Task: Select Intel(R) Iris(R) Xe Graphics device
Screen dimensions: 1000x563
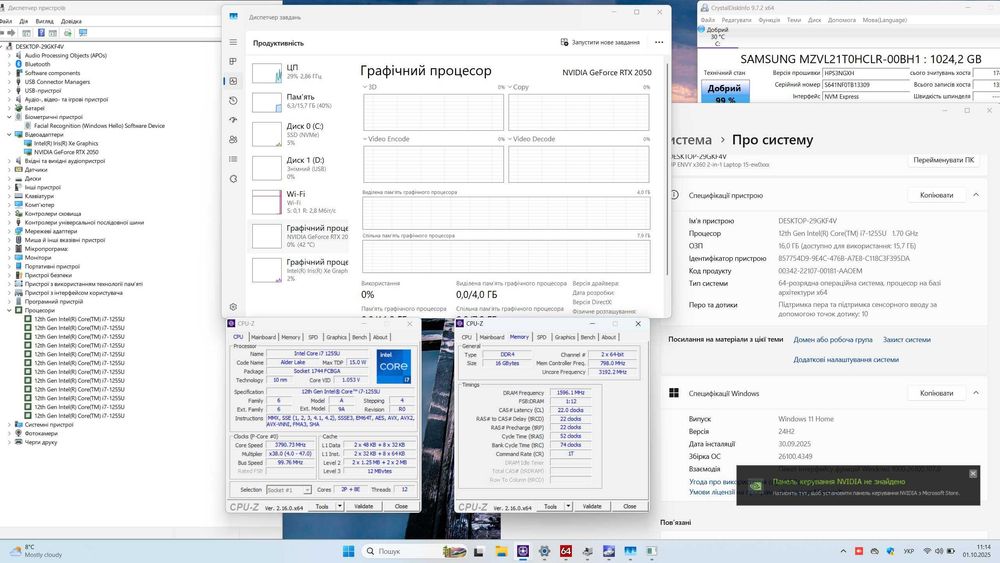Action: tap(66, 143)
